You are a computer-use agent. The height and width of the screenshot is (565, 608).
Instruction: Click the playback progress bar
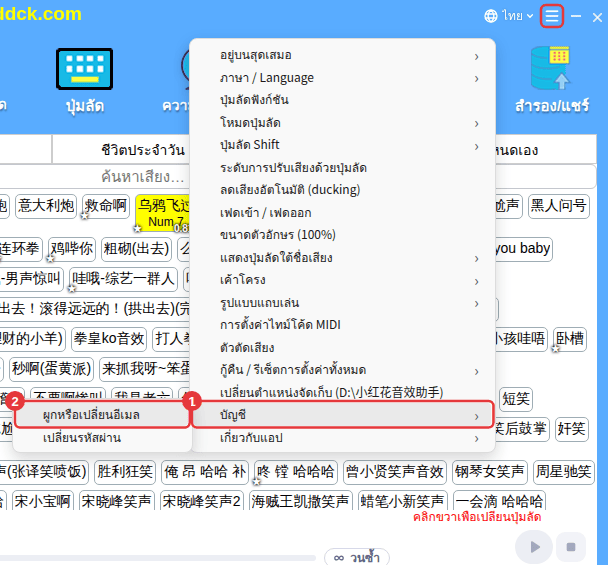pos(157,558)
